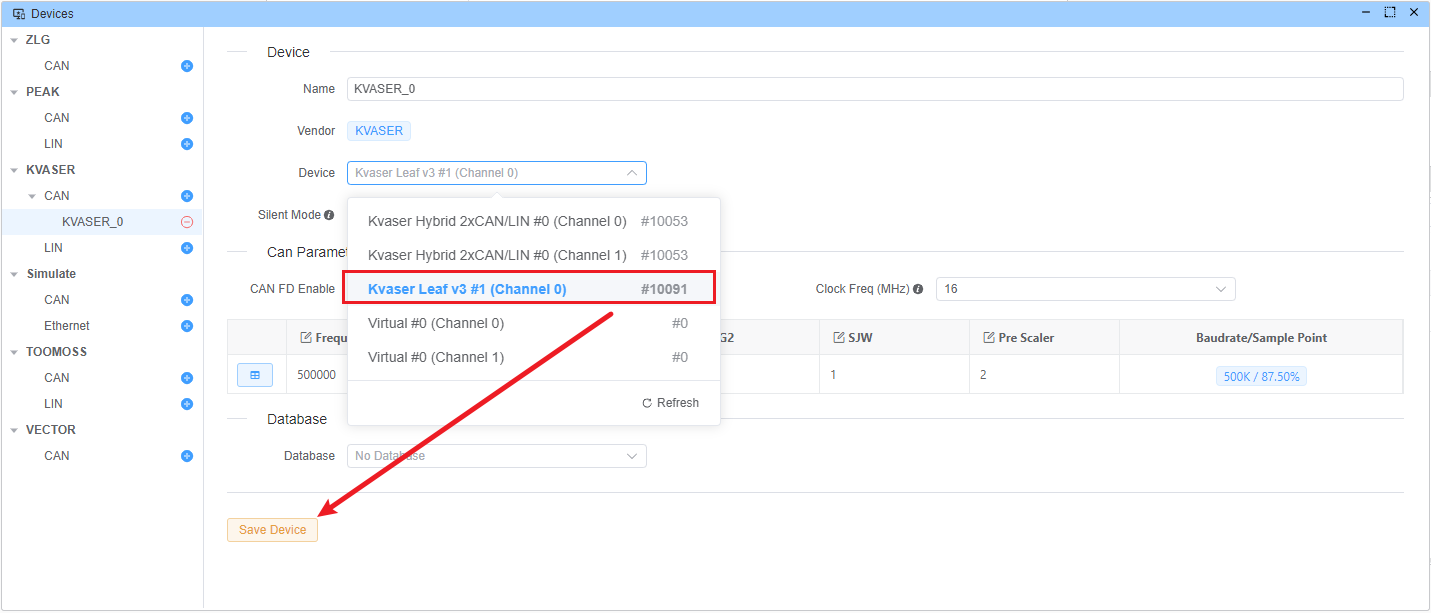Click the Save Device button
This screenshot has height=613, width=1431.
pos(272,530)
